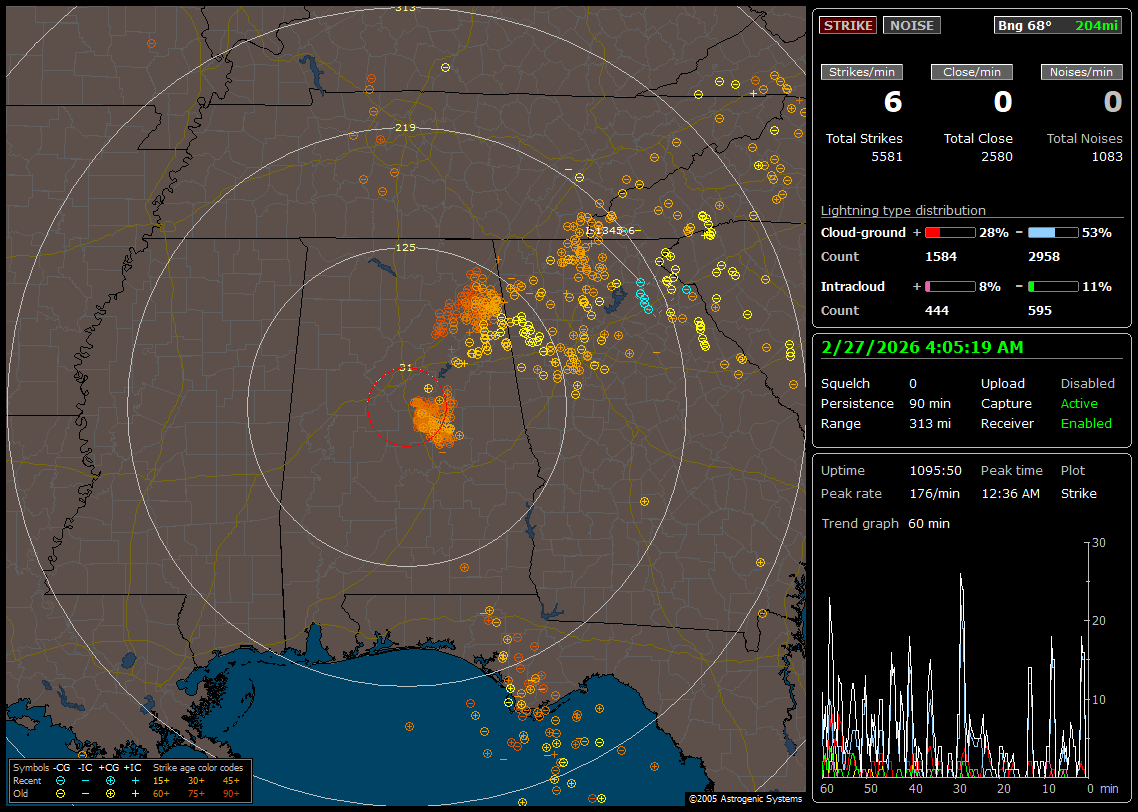
Task: Click the cyan recent +CG symbol in legend
Action: 110,780
